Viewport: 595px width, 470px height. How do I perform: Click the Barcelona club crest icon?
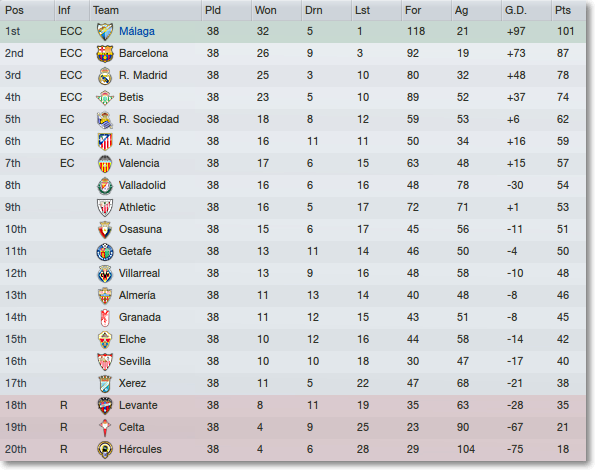tap(105, 53)
